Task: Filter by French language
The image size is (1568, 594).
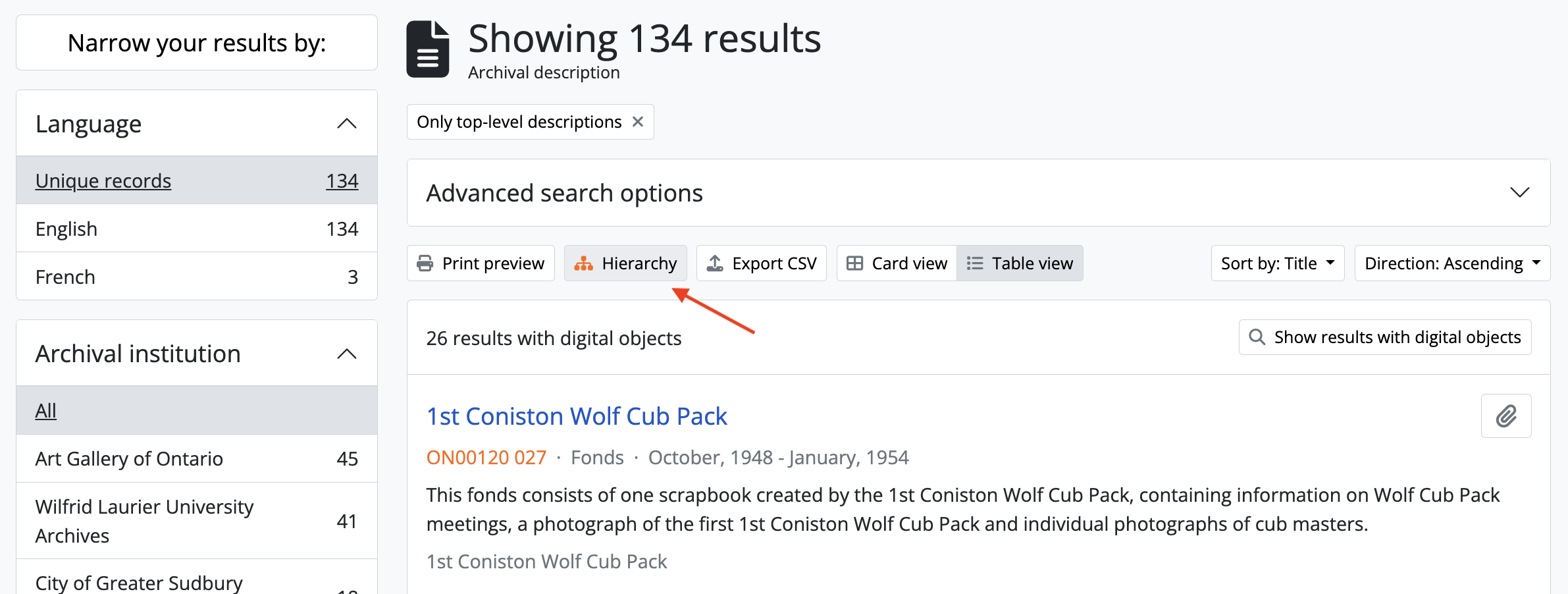Action: 65,277
